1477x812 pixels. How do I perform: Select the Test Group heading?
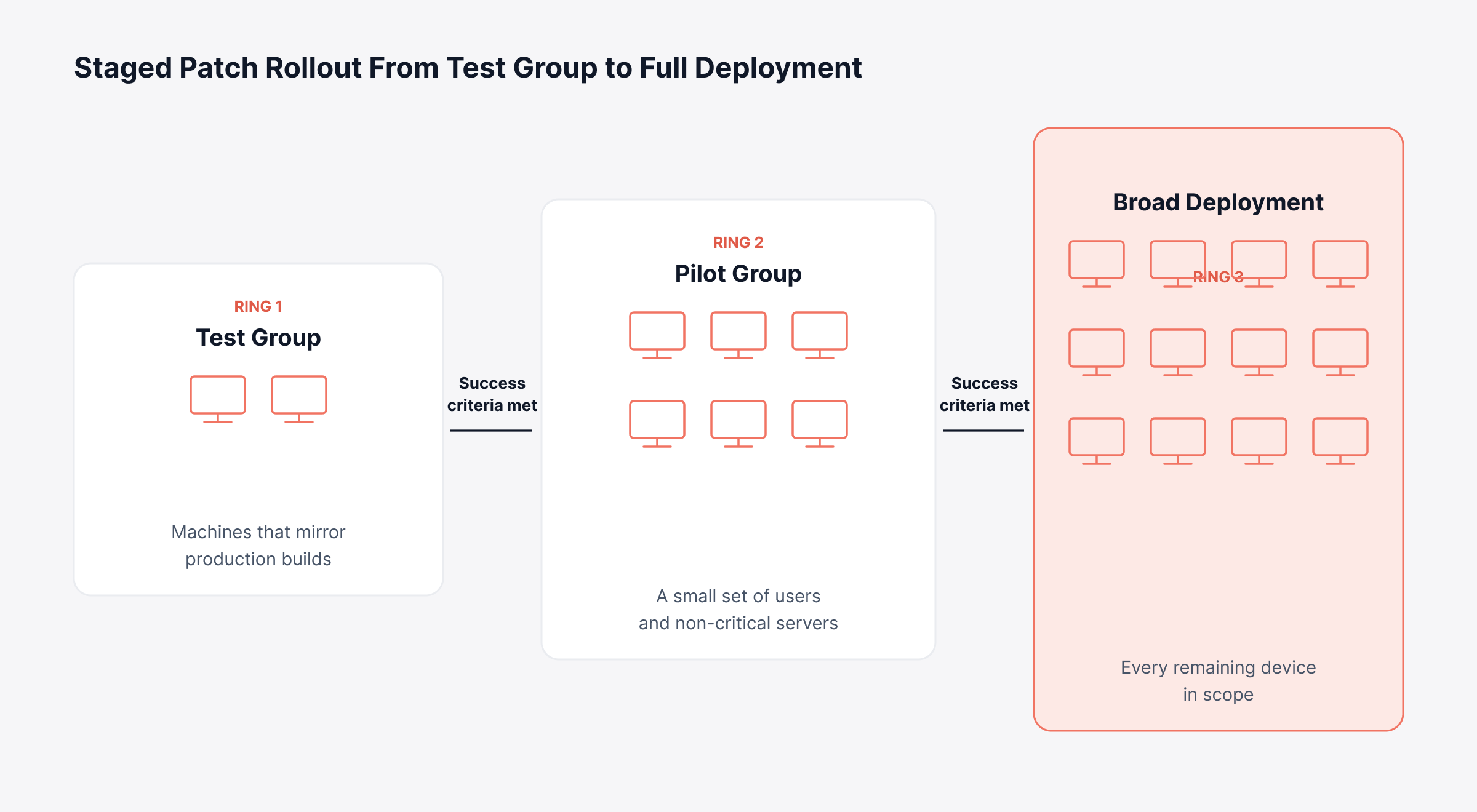pos(258,338)
